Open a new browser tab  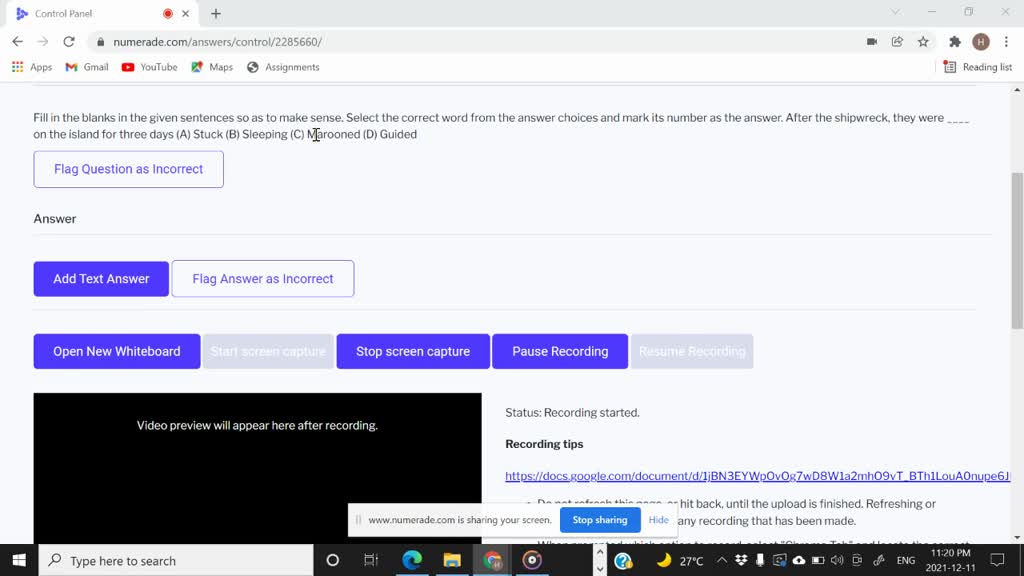point(216,14)
